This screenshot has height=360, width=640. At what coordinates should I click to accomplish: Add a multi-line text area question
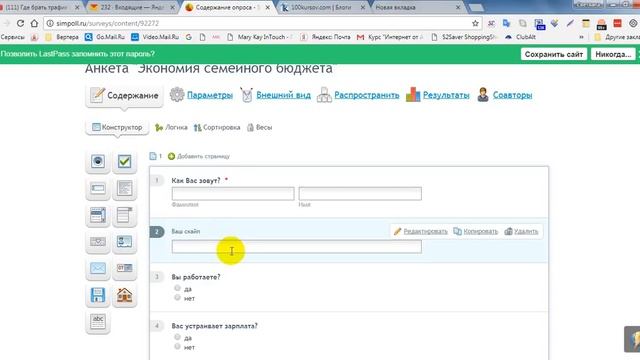click(124, 188)
